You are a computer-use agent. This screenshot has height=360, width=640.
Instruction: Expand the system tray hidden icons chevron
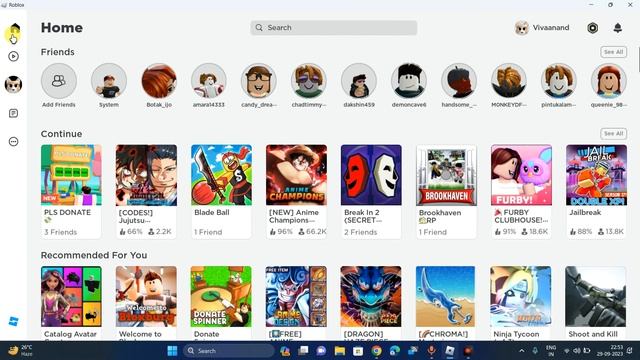click(x=522, y=351)
